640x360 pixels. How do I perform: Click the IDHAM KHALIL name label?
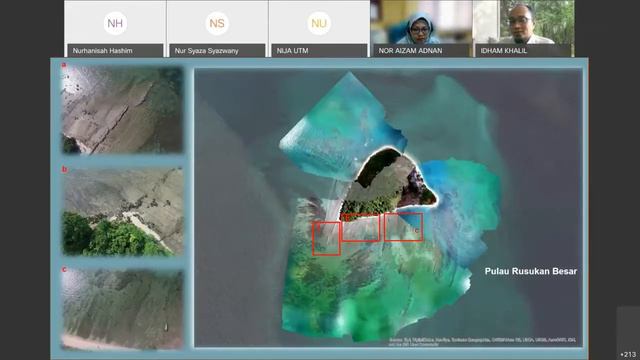pos(504,51)
